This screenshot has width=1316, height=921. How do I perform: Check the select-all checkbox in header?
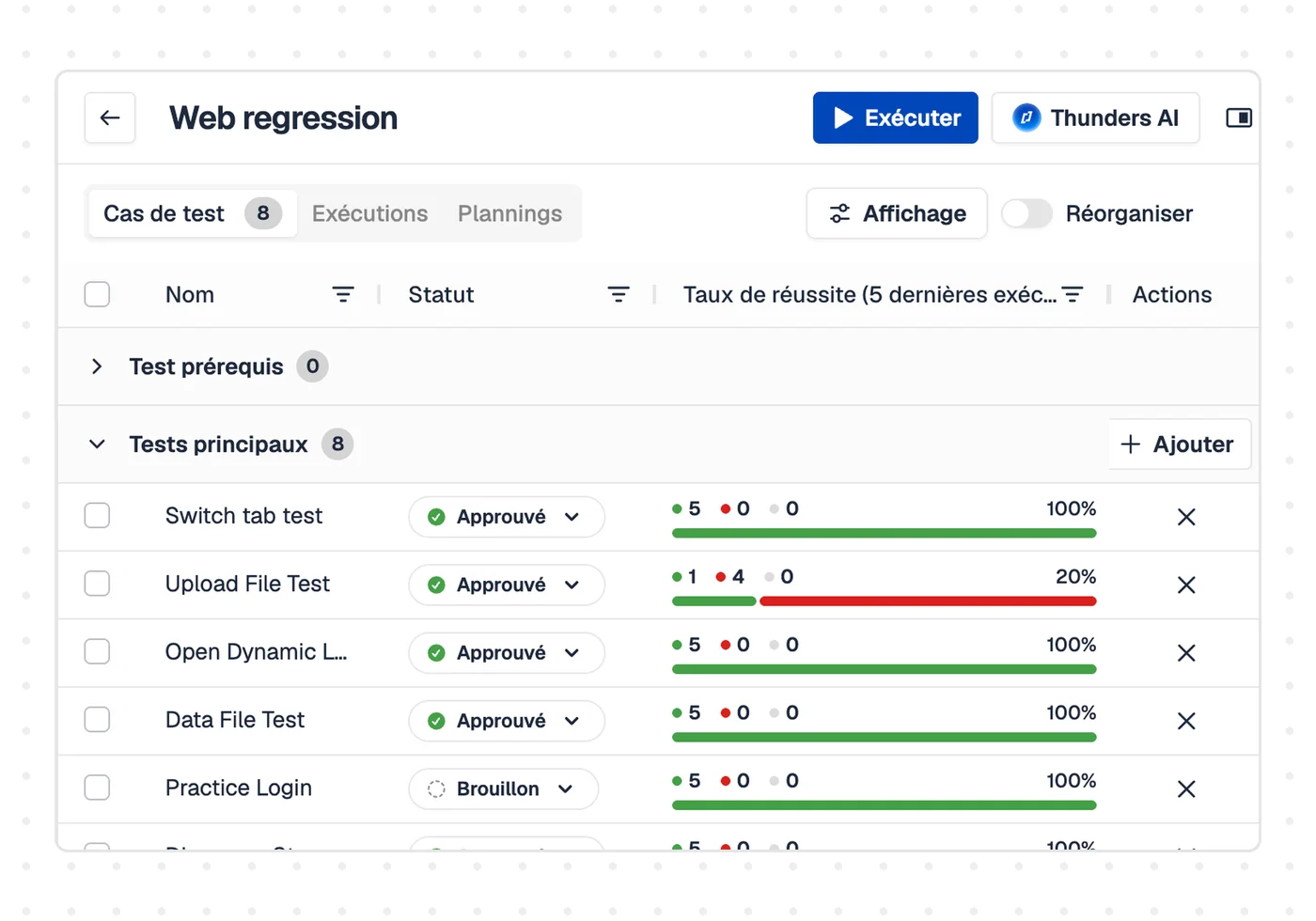97,294
